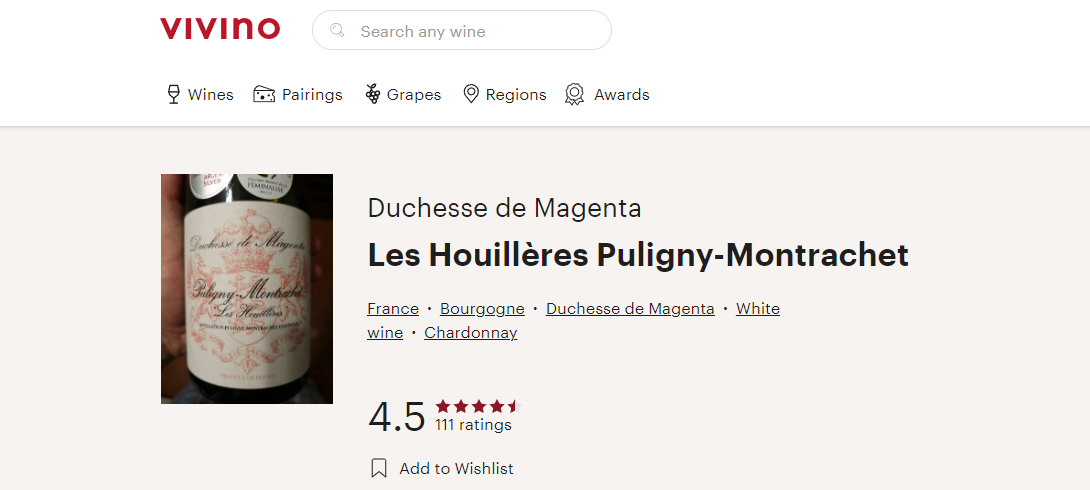Select the Chardonnay grape link
1090x490 pixels.
click(x=471, y=333)
